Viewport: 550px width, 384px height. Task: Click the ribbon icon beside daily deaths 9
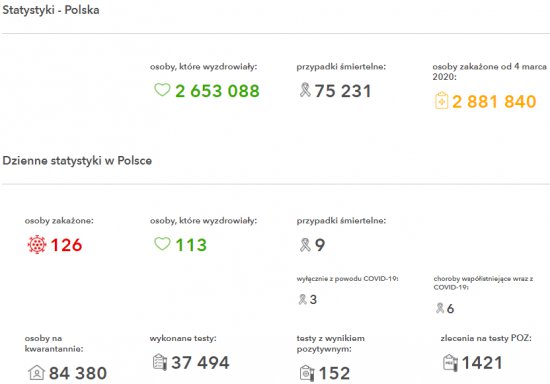pyautogui.click(x=305, y=244)
